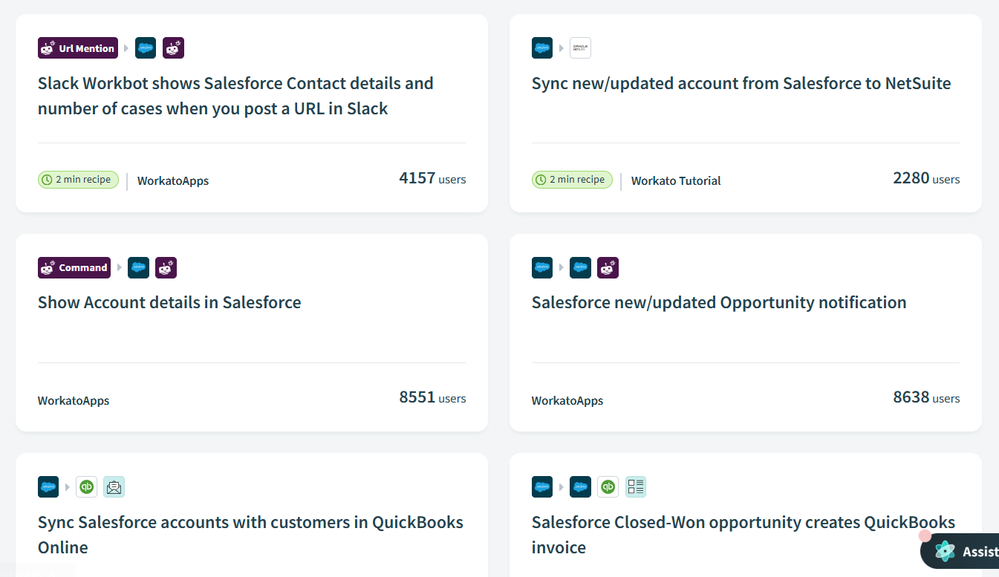
Task: Open Closed-Won opportunity creates QuickBooks invoice recipe
Action: point(743,534)
